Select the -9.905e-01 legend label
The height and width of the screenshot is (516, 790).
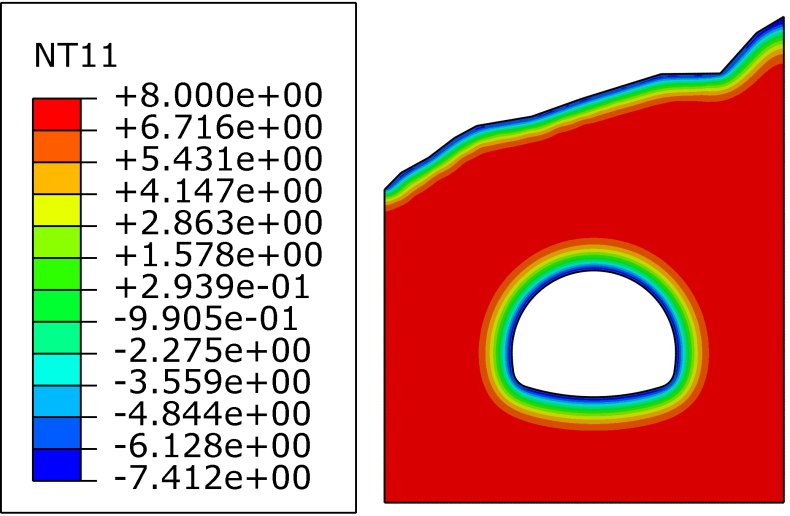(206, 318)
